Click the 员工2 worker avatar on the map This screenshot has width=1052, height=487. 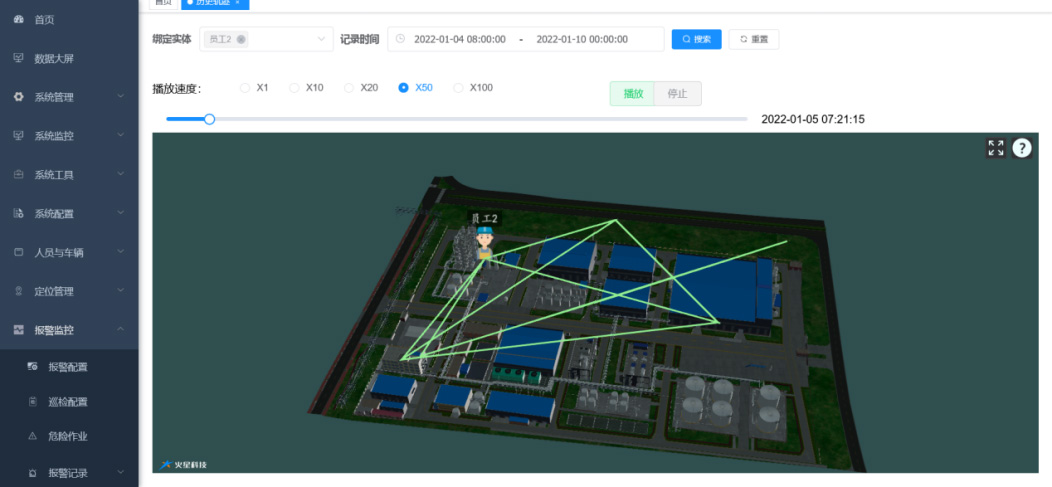tap(485, 242)
